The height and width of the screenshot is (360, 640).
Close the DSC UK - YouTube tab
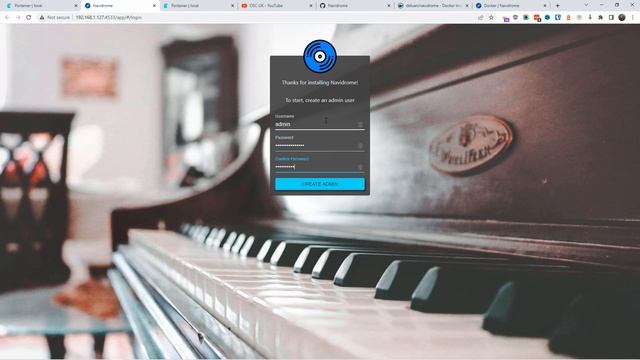[x=311, y=6]
